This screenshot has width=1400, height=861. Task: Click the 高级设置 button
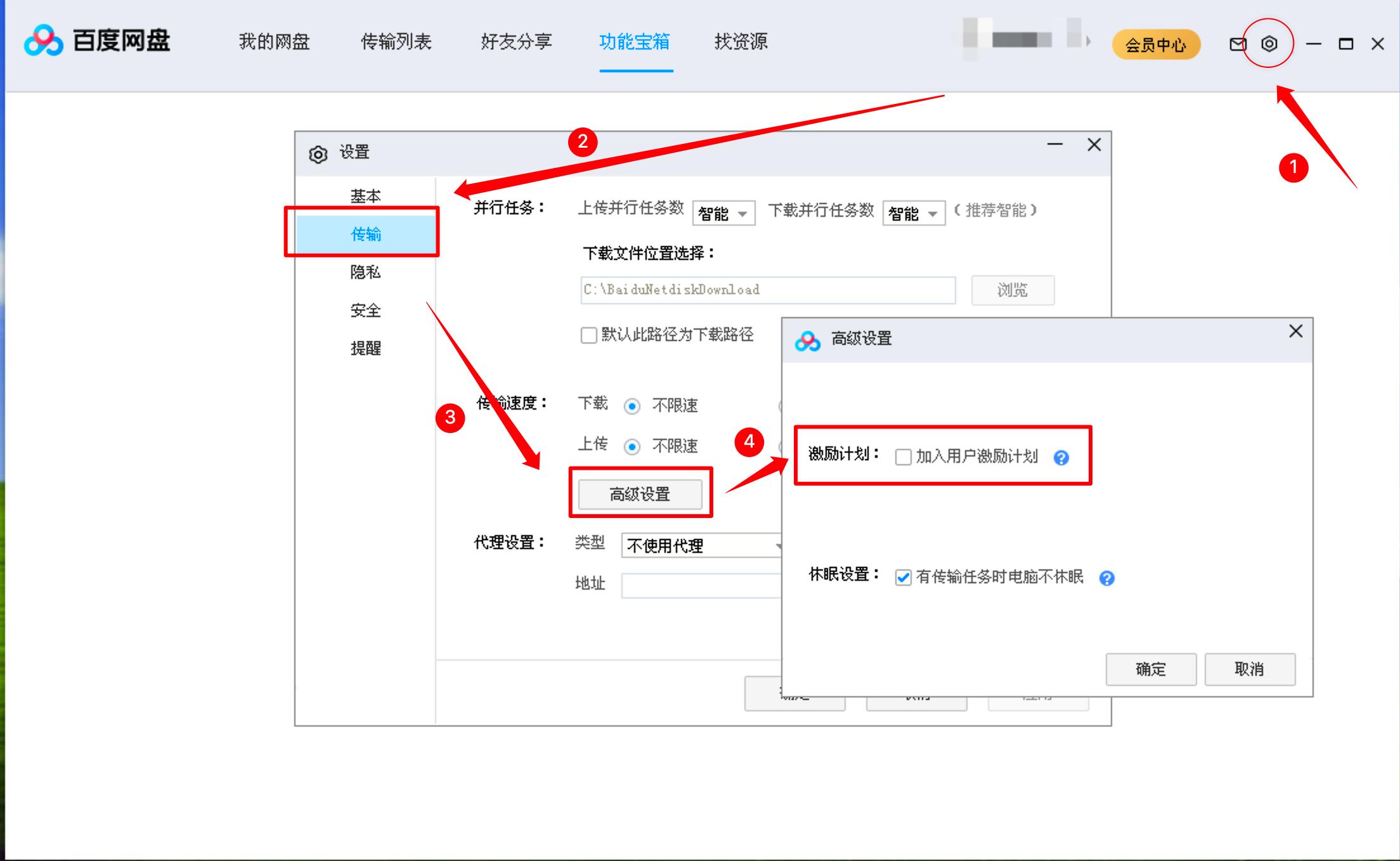[x=640, y=494]
